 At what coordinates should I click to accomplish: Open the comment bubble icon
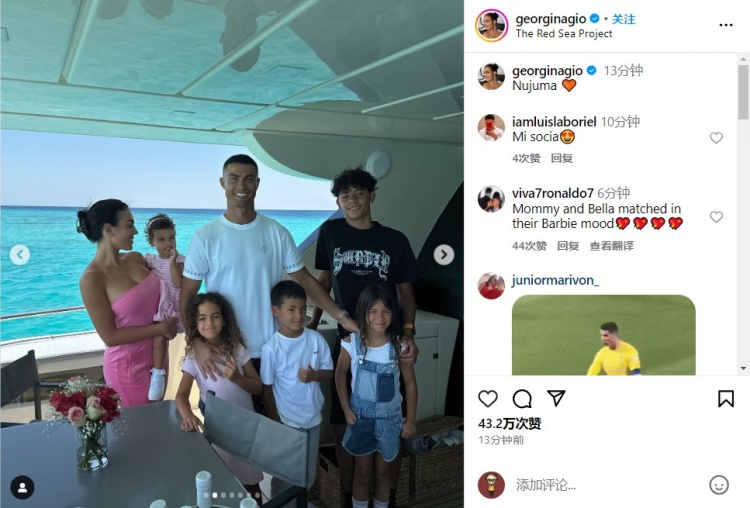pos(522,398)
